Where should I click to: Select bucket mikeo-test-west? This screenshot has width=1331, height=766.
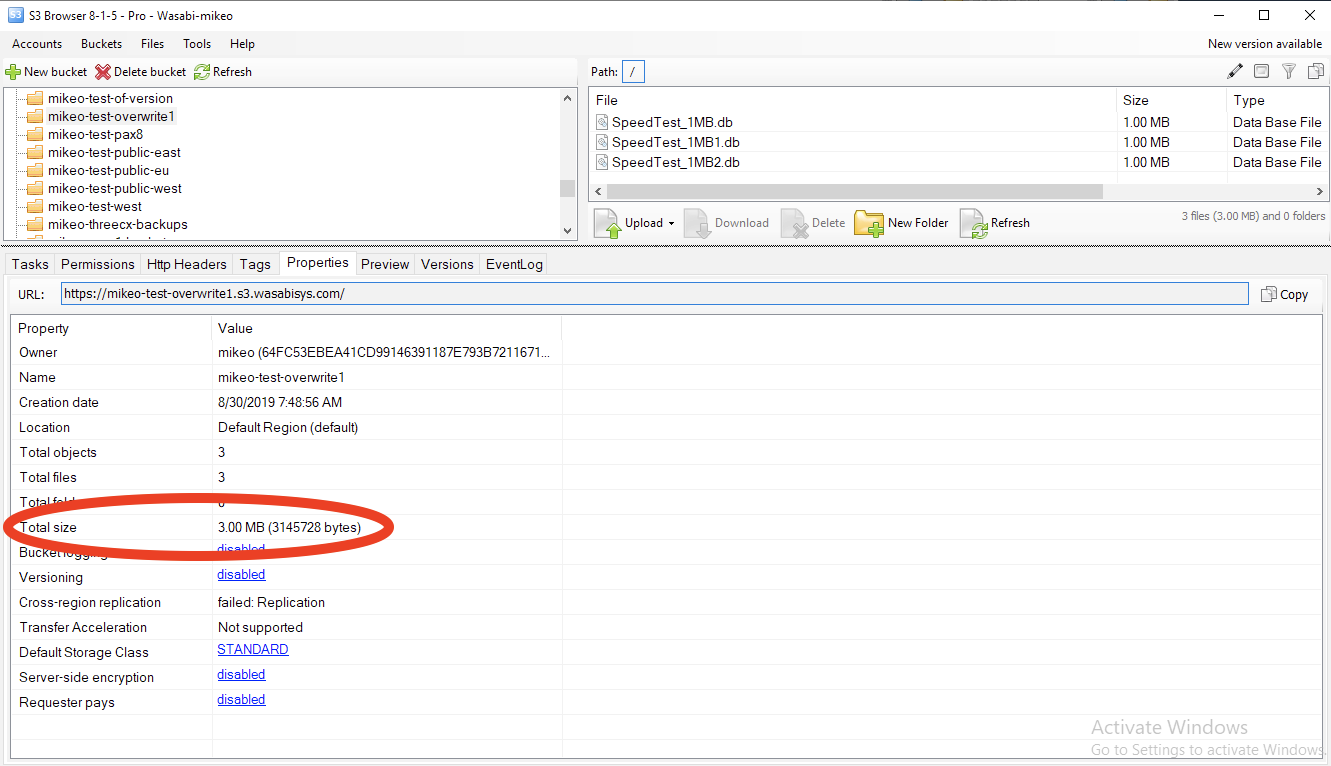[x=95, y=206]
